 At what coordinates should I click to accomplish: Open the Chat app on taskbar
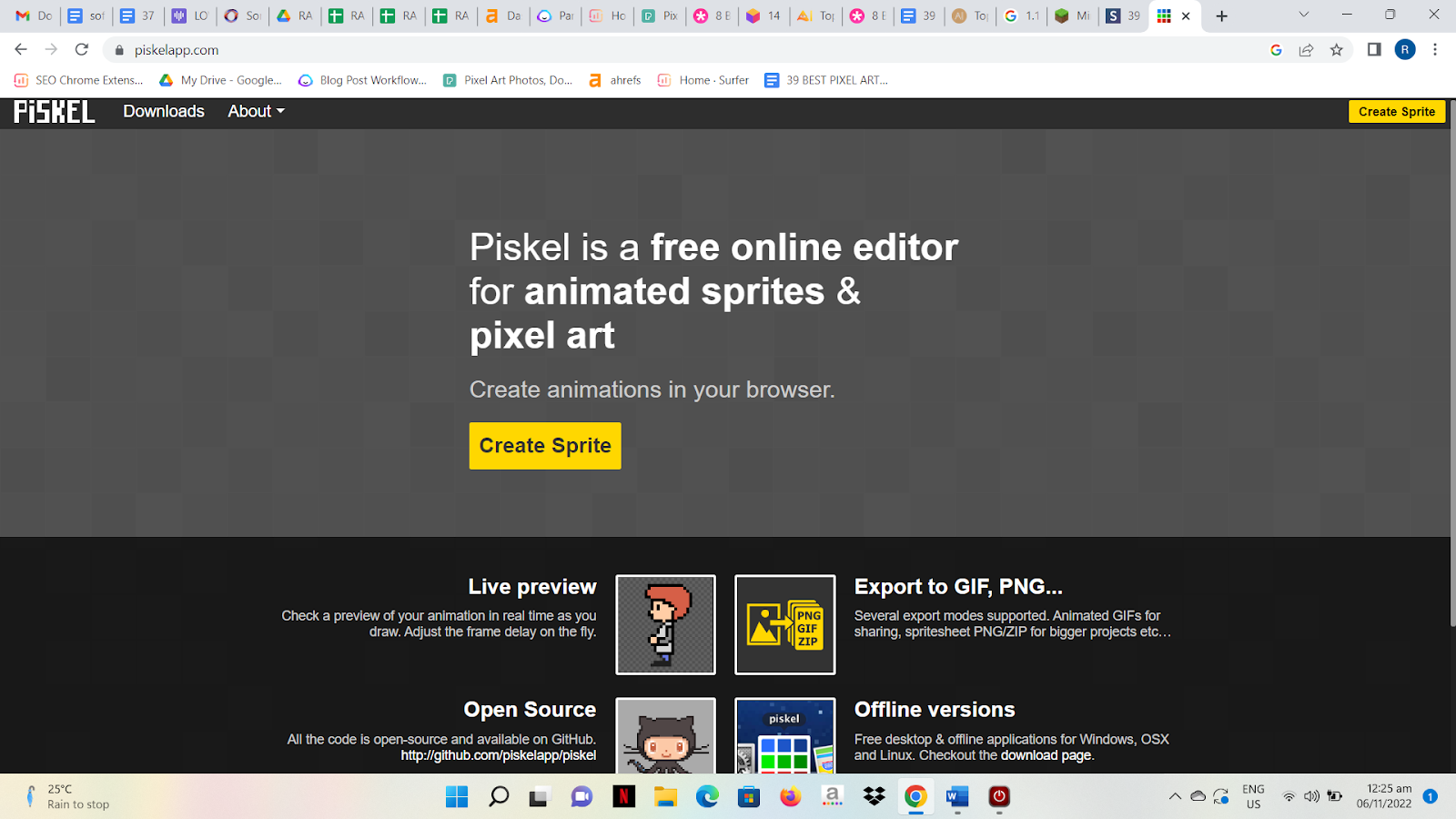coord(581,797)
